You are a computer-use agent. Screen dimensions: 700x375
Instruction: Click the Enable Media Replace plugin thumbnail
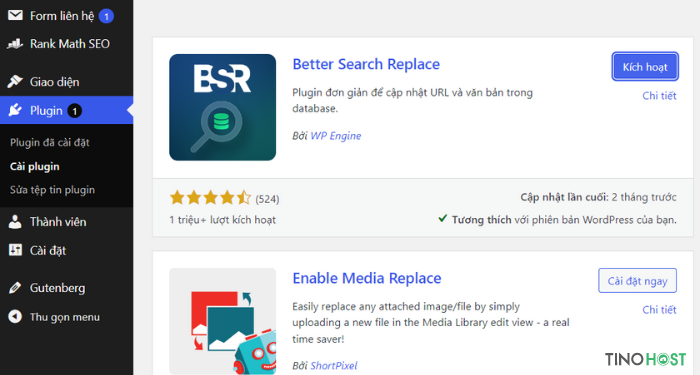coord(222,321)
